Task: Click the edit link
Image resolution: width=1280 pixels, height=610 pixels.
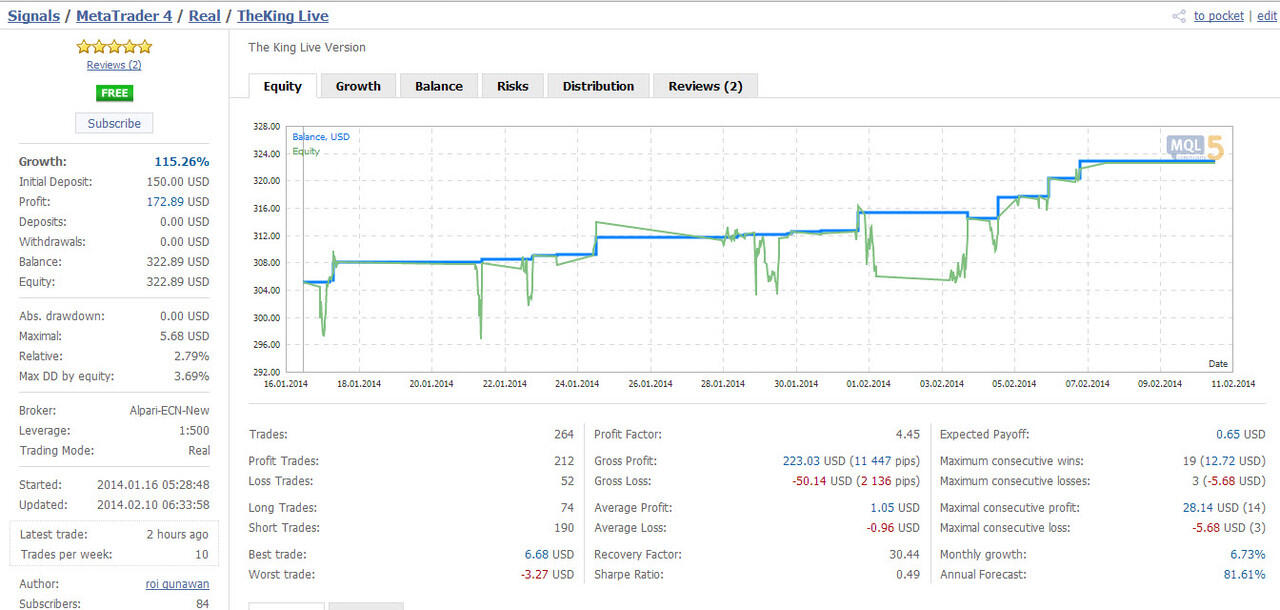Action: [x=1267, y=16]
